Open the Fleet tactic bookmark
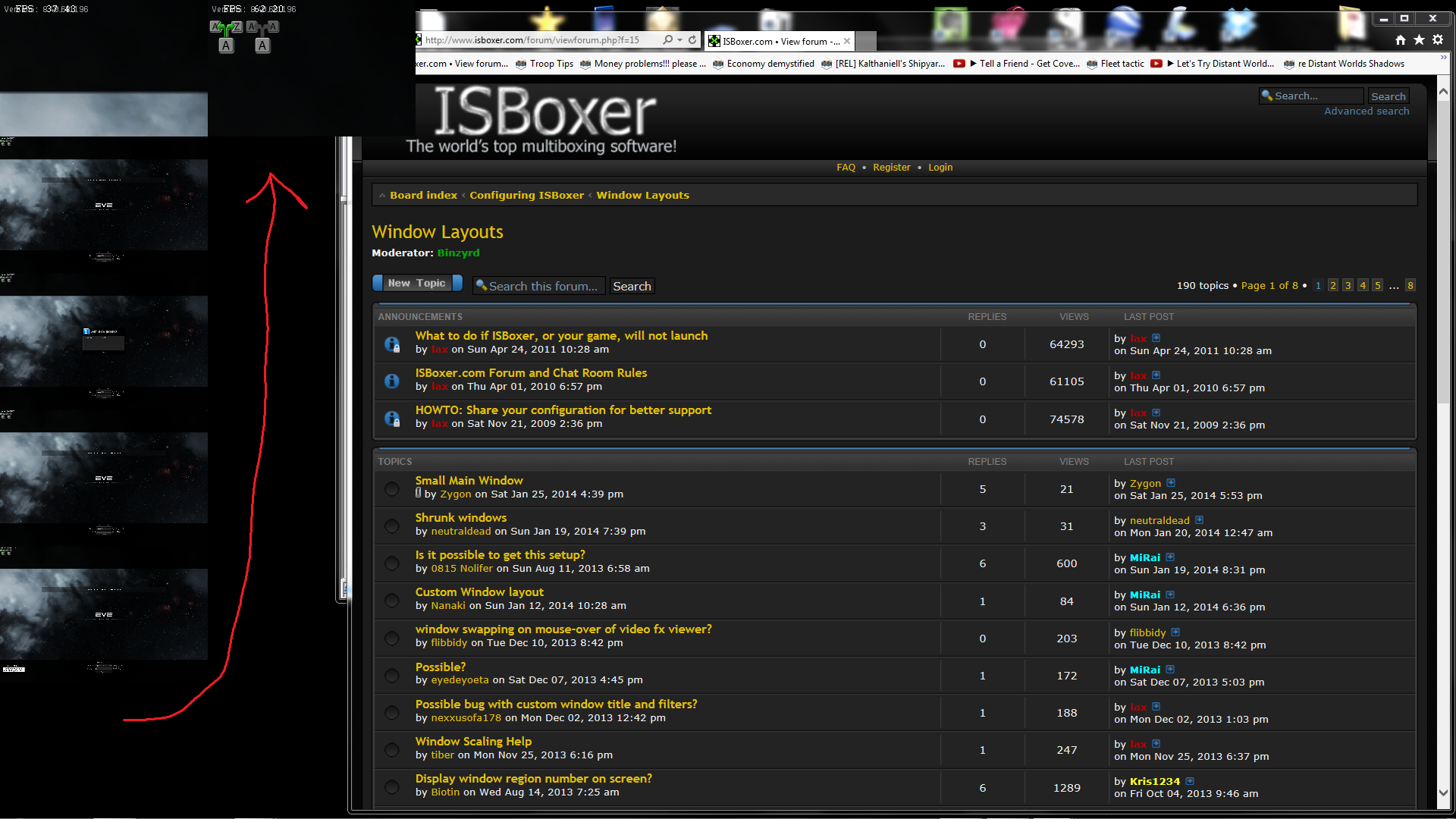 (x=1116, y=64)
